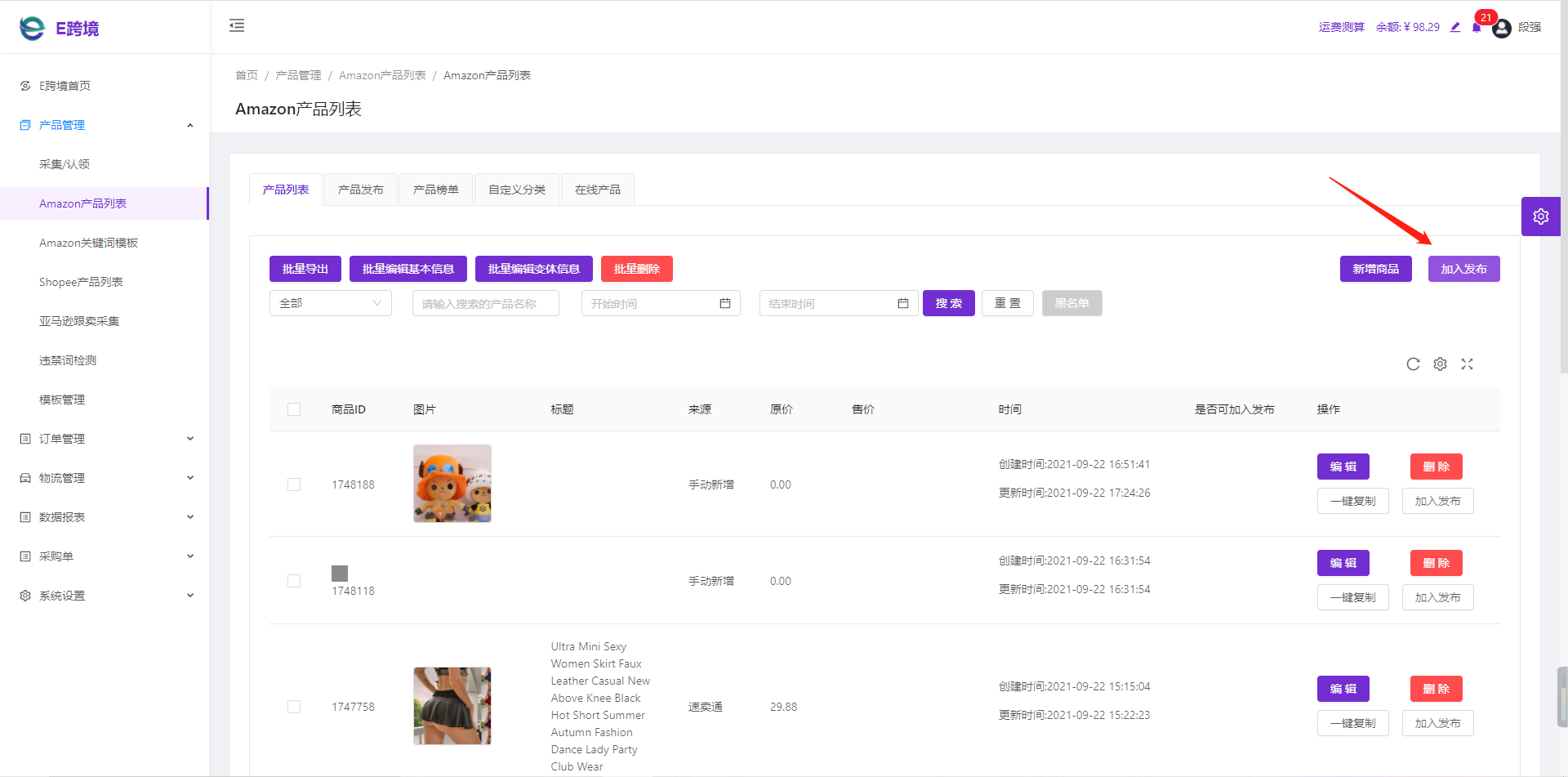Viewport: 1568px width, 777px height.
Task: Collapse the 产品管理 menu chevron
Action: 190,125
